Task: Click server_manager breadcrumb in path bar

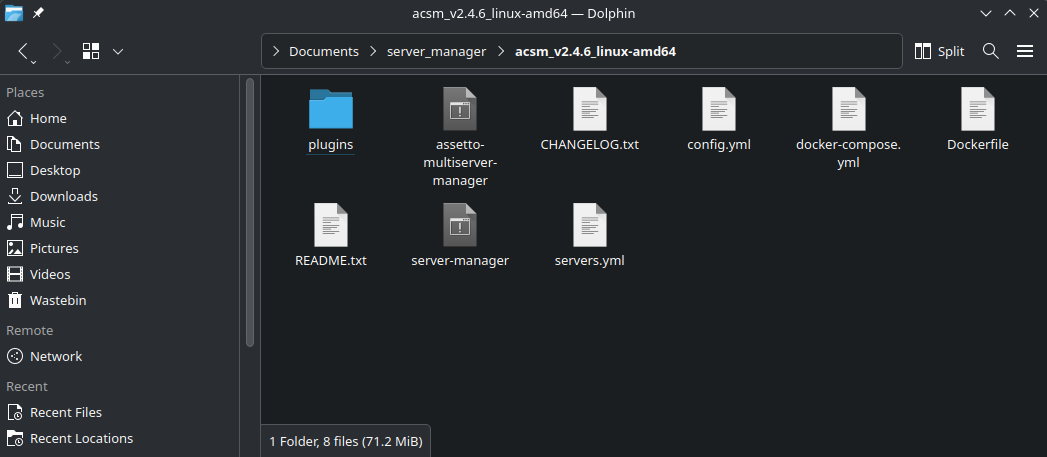Action: 437,51
